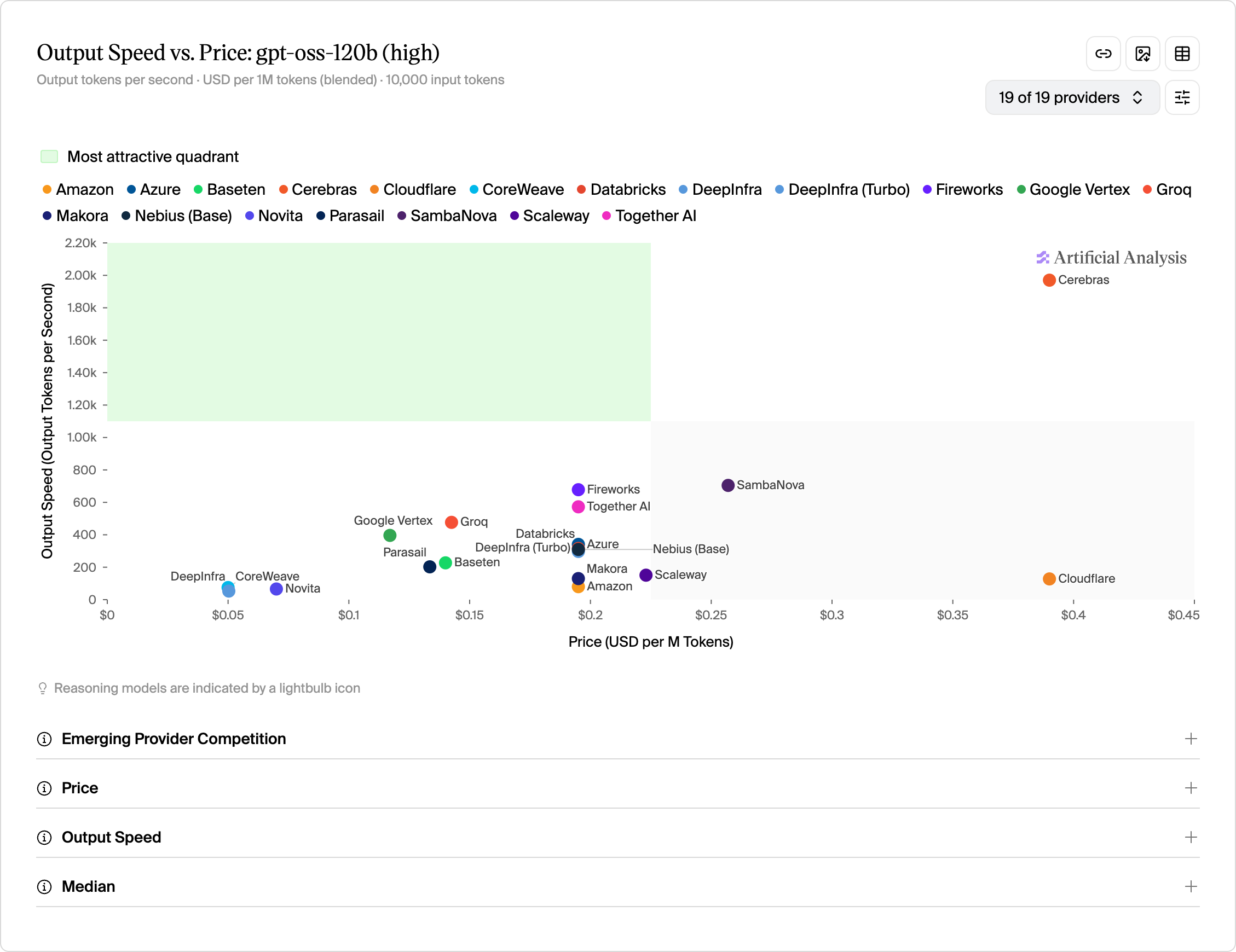Click info icon beside Emerging Provider Competition
1236x952 pixels.
coord(44,739)
